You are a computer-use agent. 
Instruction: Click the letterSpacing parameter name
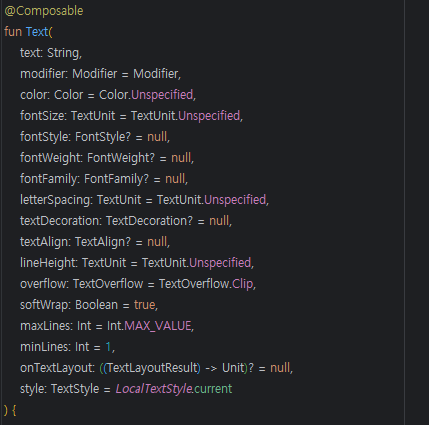tap(55, 200)
